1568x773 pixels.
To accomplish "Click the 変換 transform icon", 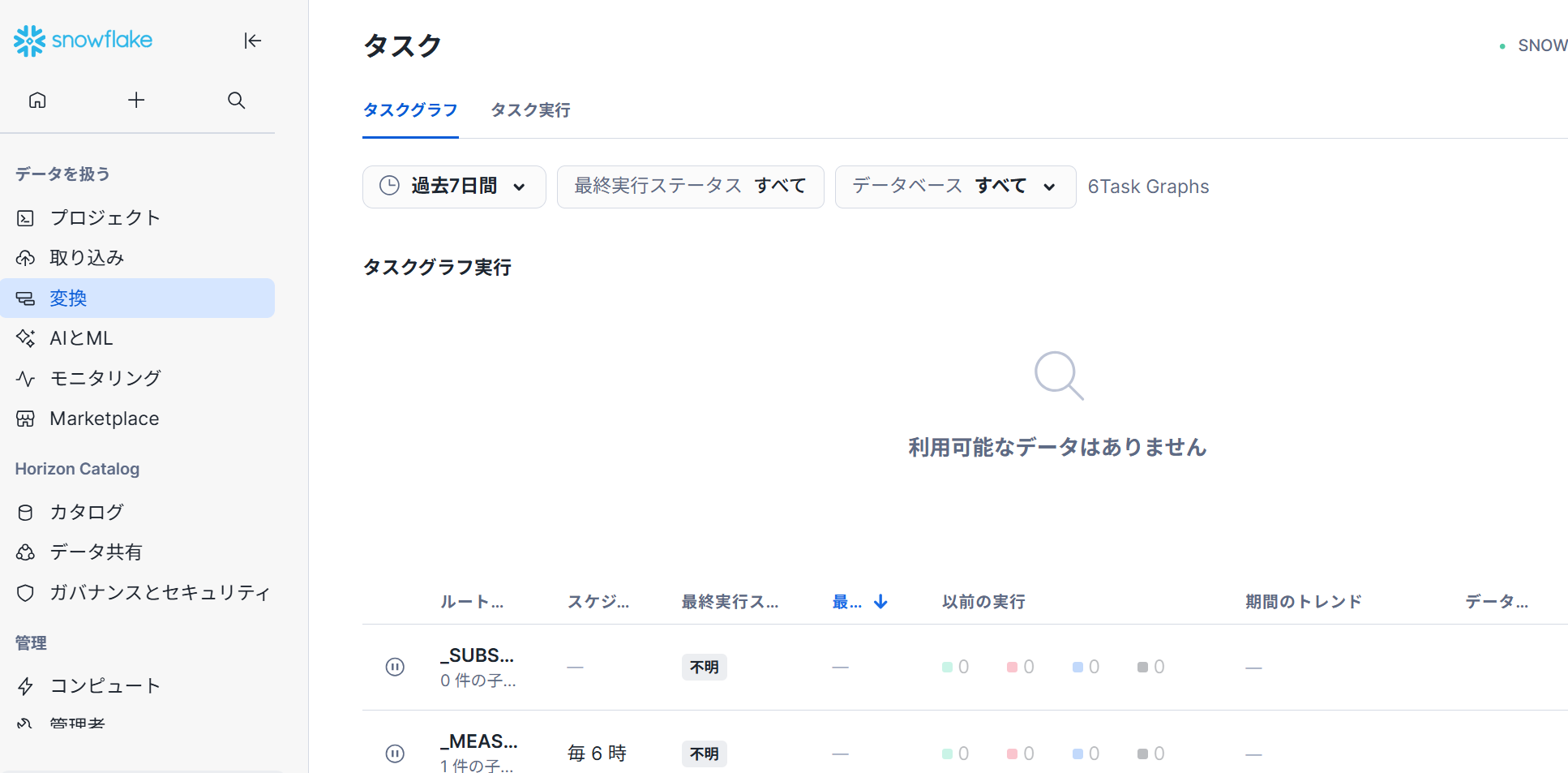I will (25, 298).
